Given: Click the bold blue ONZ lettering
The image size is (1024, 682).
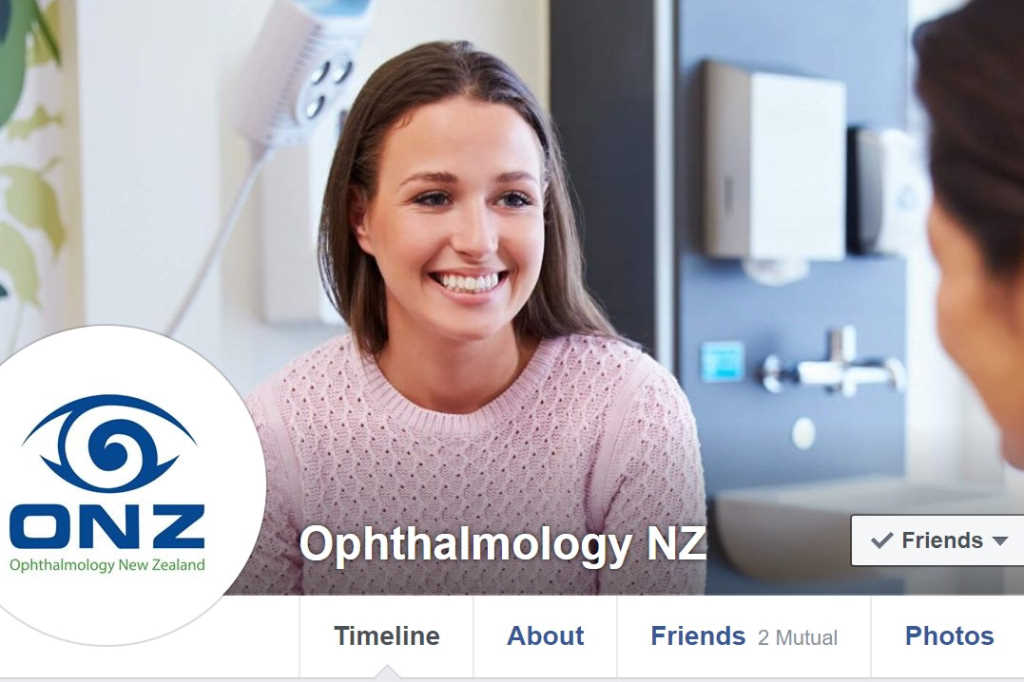Looking at the screenshot, I should (107, 526).
